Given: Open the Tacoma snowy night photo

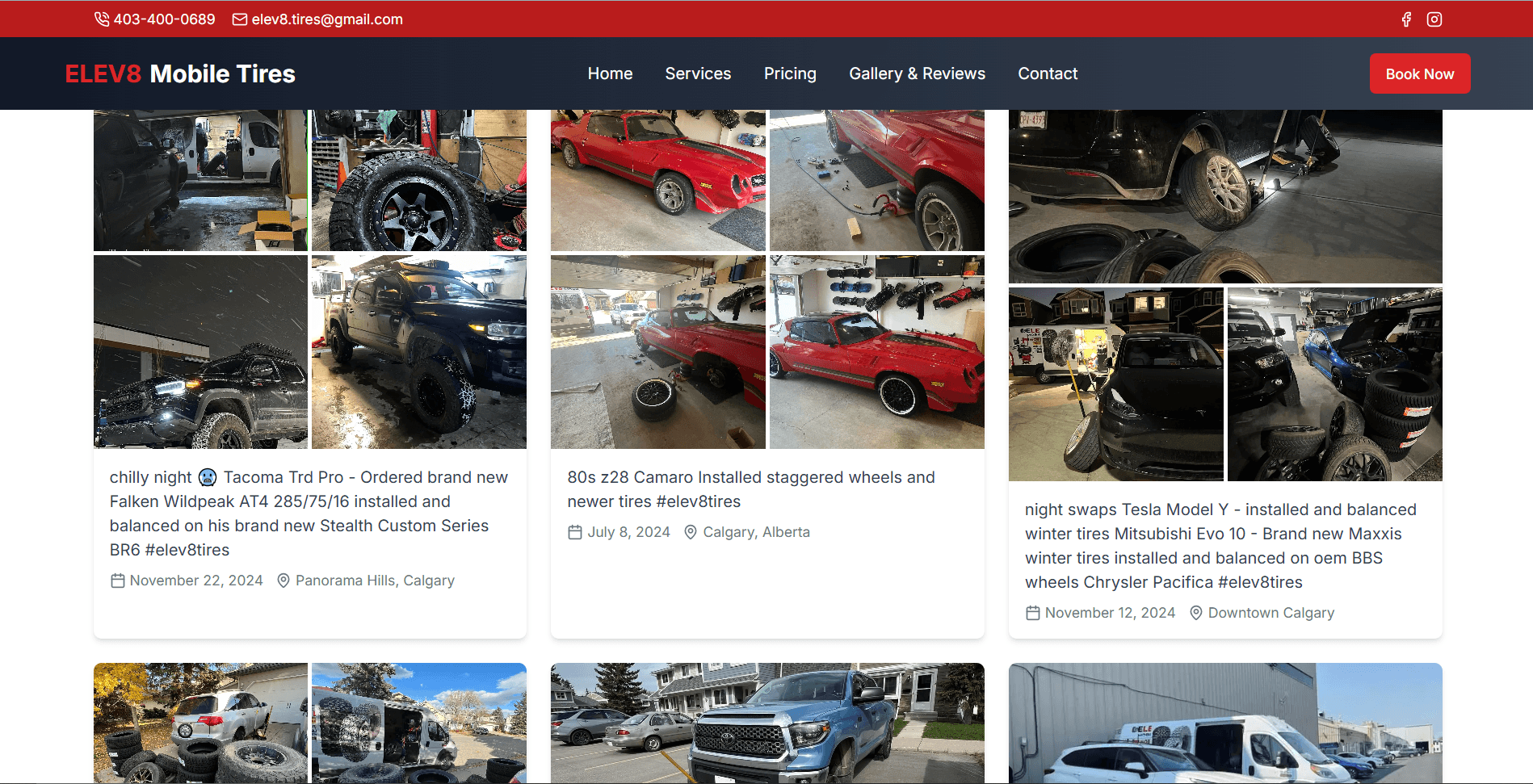Looking at the screenshot, I should coord(200,352).
